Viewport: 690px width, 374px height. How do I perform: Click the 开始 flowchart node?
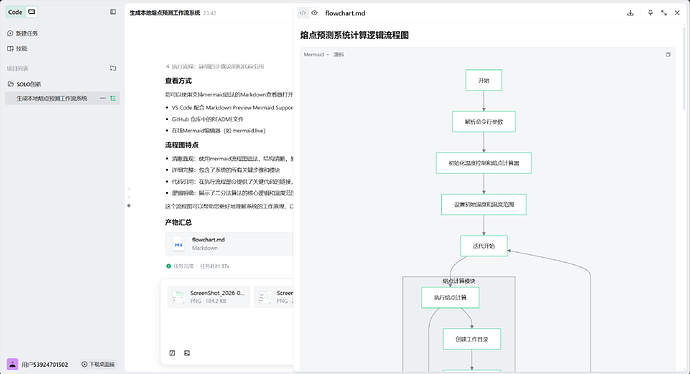[x=484, y=80]
